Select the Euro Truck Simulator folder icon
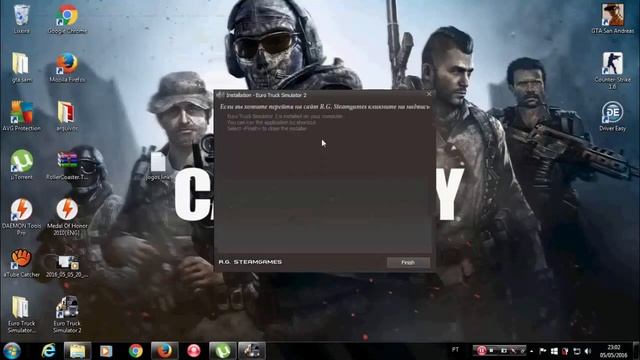 (21, 314)
